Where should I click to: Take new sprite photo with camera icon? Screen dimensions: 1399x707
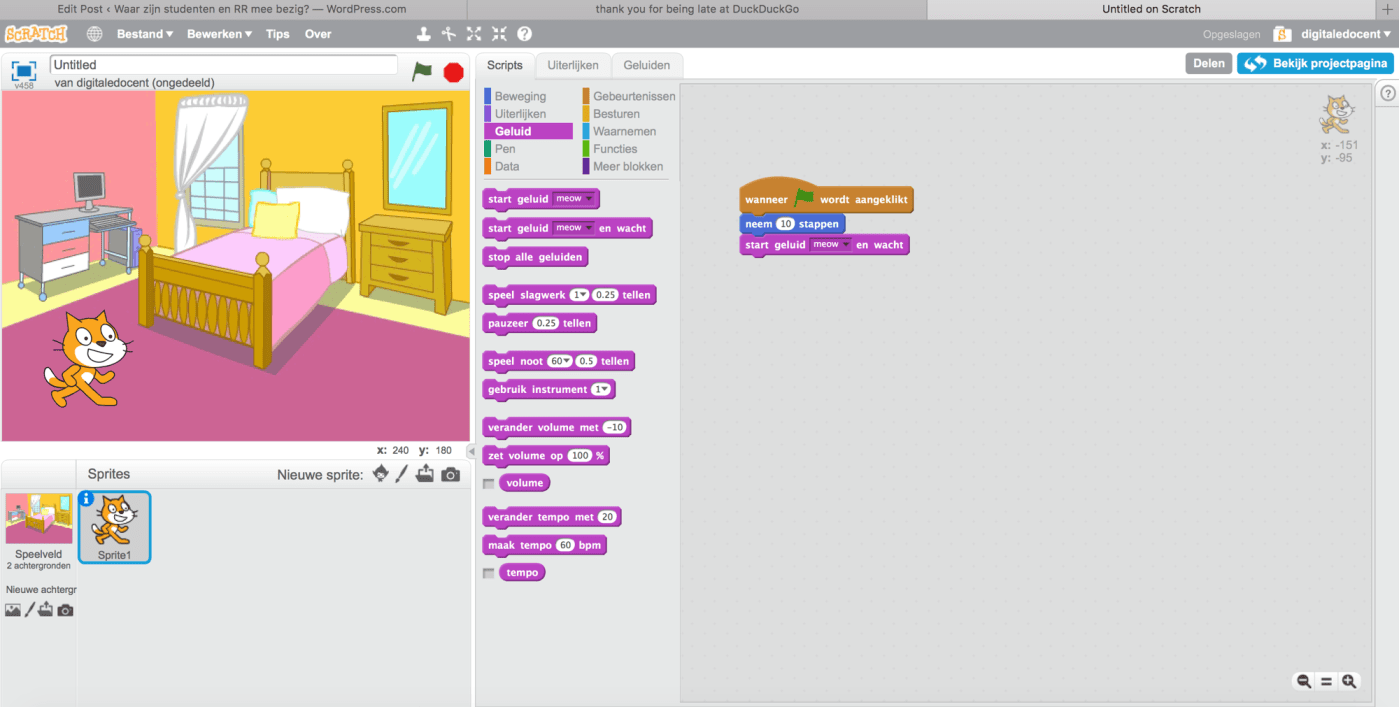pos(451,474)
